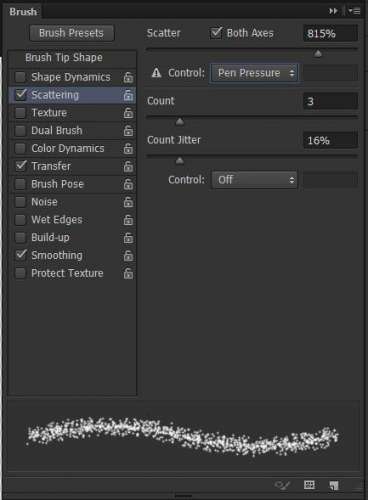Uncheck the Both Axes checkbox
The width and height of the screenshot is (368, 500).
tap(216, 33)
